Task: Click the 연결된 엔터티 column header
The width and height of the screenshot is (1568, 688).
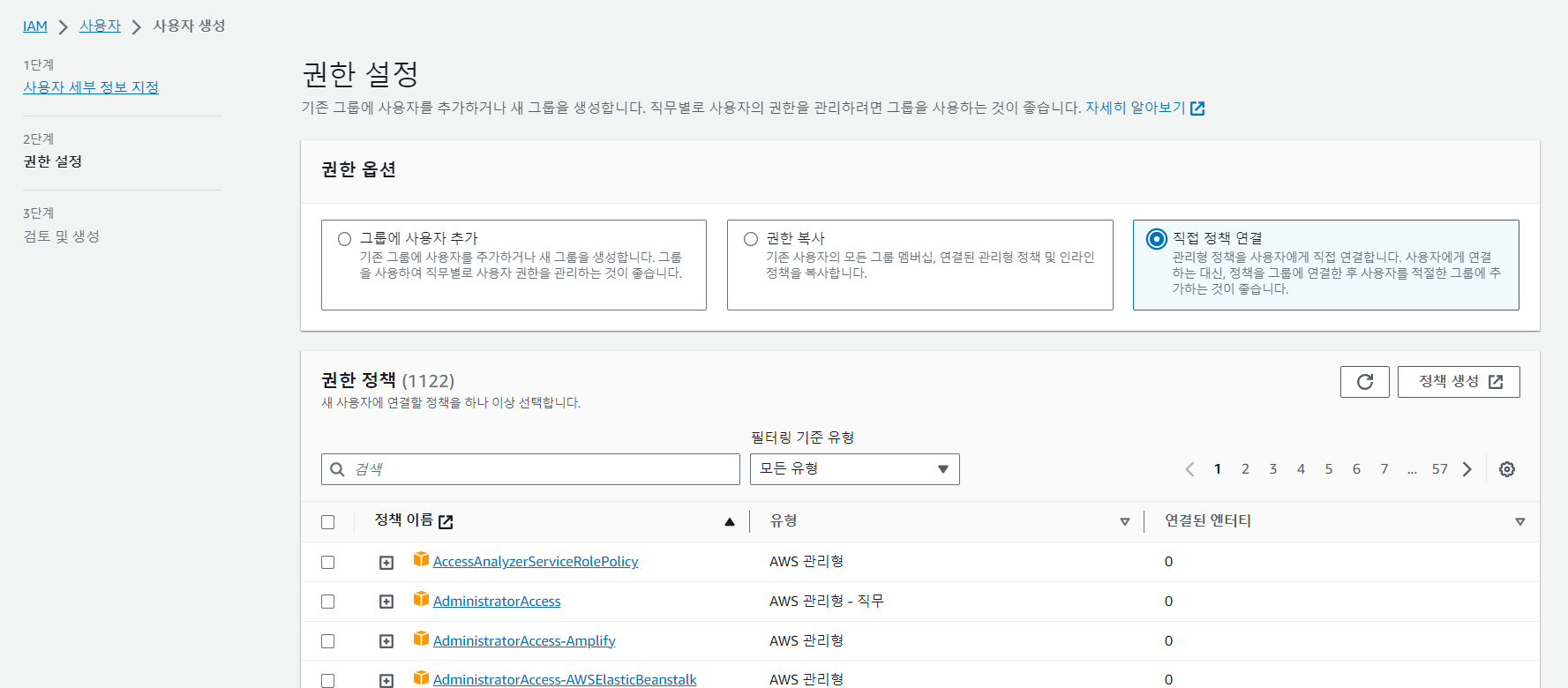Action: 1208,520
